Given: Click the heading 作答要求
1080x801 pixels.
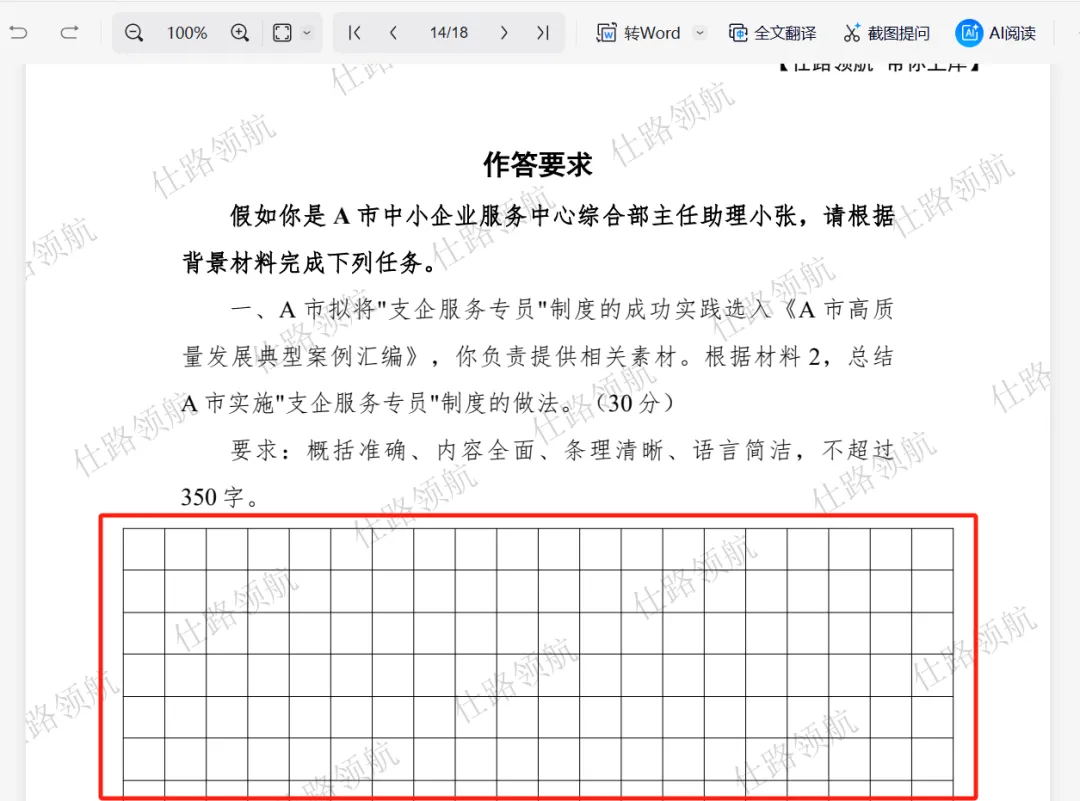Looking at the screenshot, I should pyautogui.click(x=538, y=165).
